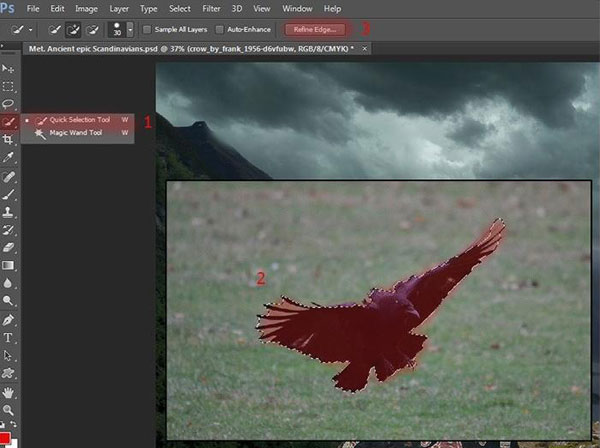600x448 pixels.
Task: Choose the Subtract from selection mode
Action: tap(92, 29)
